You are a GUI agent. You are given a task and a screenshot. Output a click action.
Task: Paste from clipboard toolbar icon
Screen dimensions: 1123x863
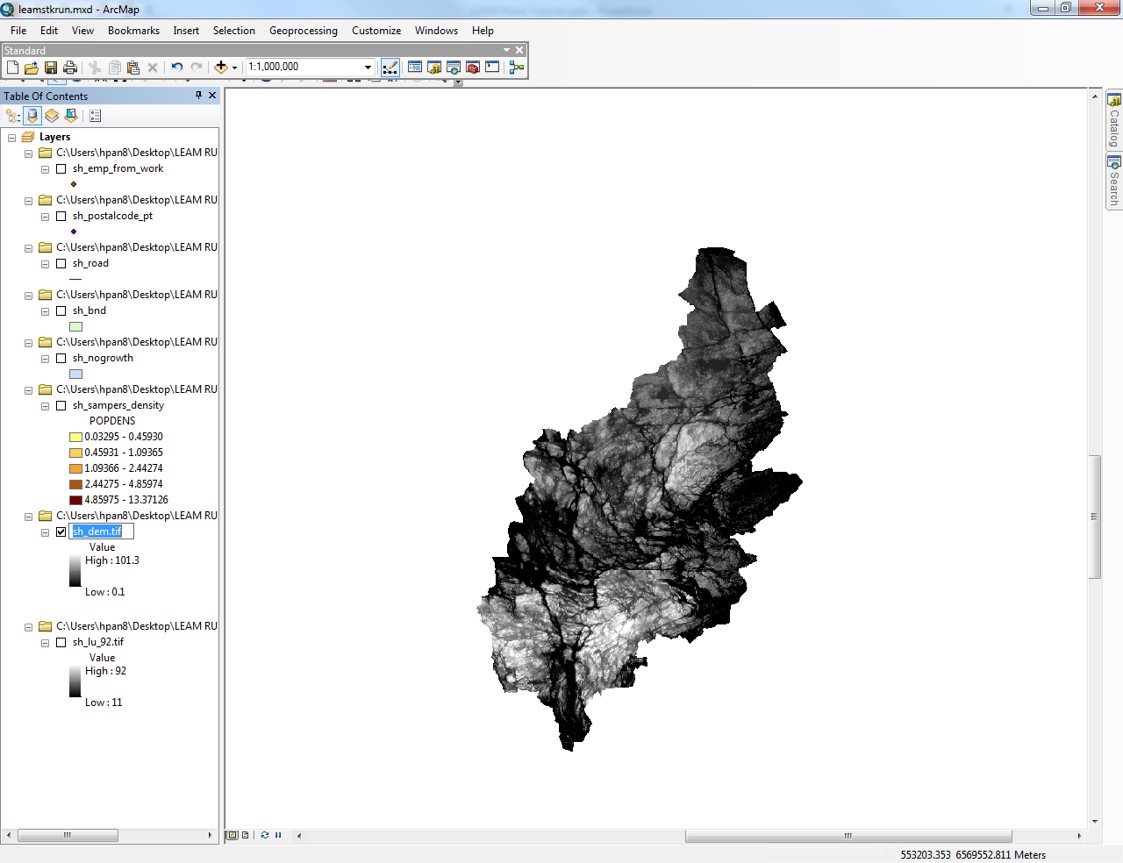pyautogui.click(x=133, y=67)
